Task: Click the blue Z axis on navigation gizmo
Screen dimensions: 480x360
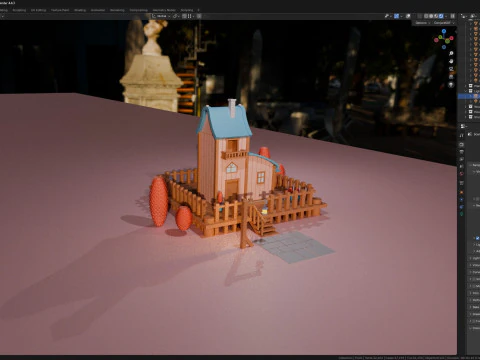Action: [x=444, y=31]
